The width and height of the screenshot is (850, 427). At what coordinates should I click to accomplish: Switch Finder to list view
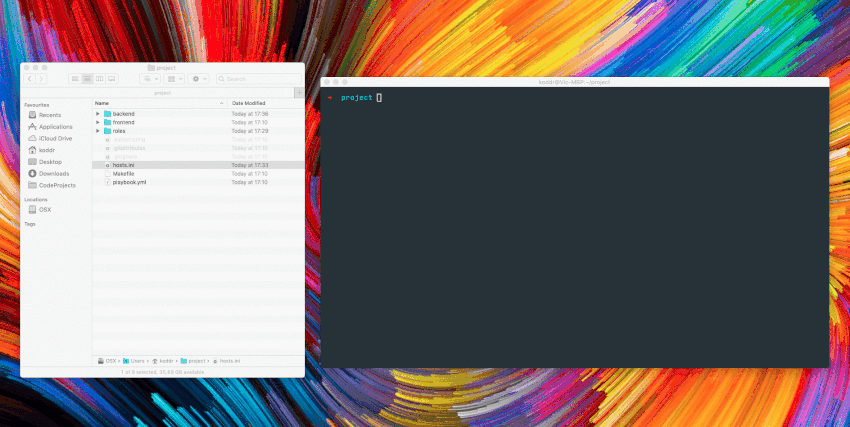tap(87, 79)
